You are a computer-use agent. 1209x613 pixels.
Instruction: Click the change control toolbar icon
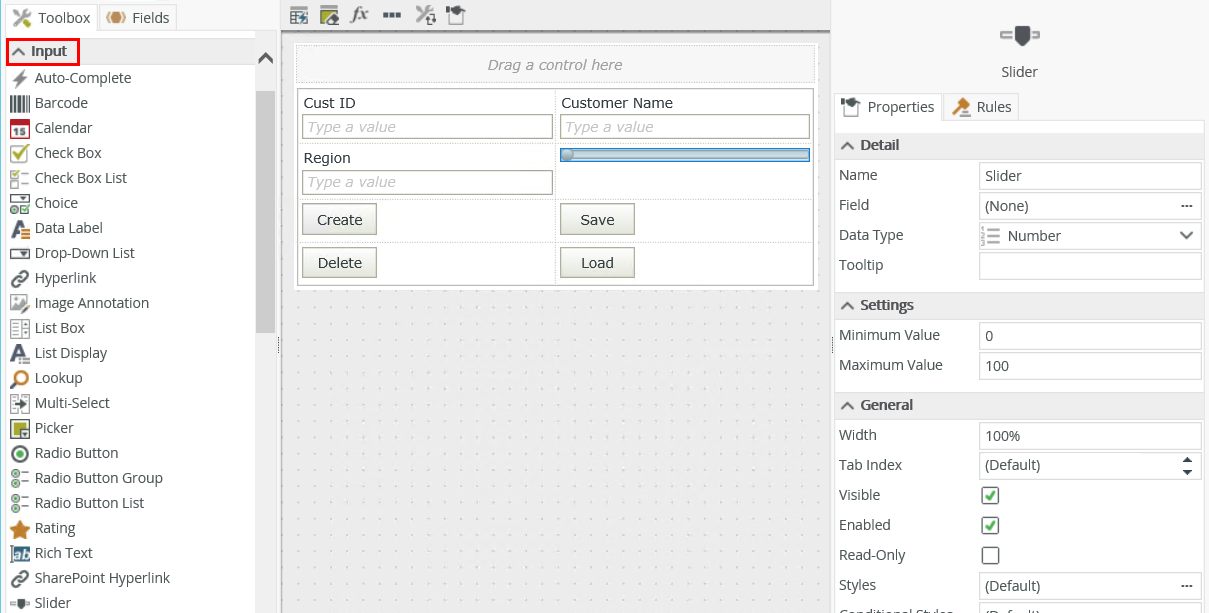click(425, 14)
